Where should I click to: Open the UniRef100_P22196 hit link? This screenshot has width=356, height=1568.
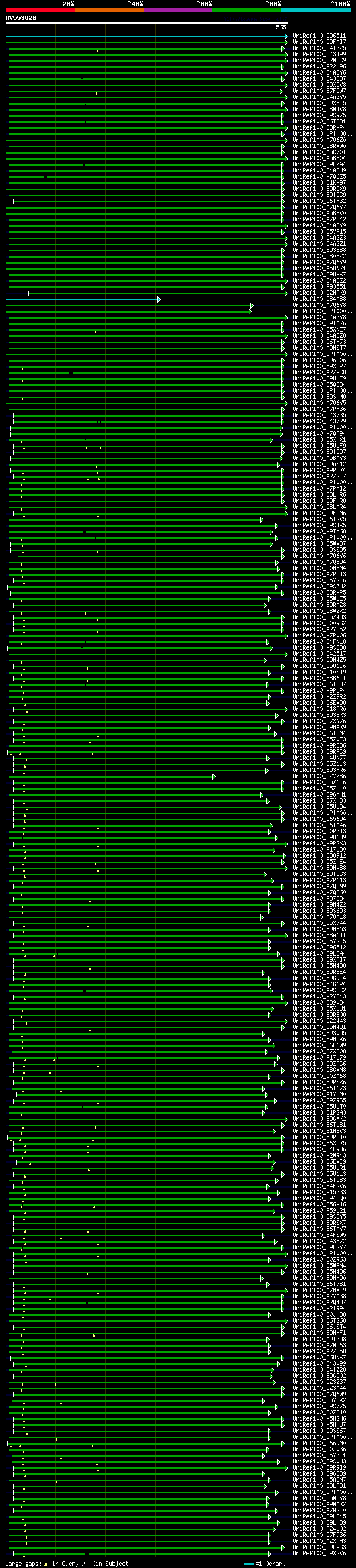click(x=319, y=66)
